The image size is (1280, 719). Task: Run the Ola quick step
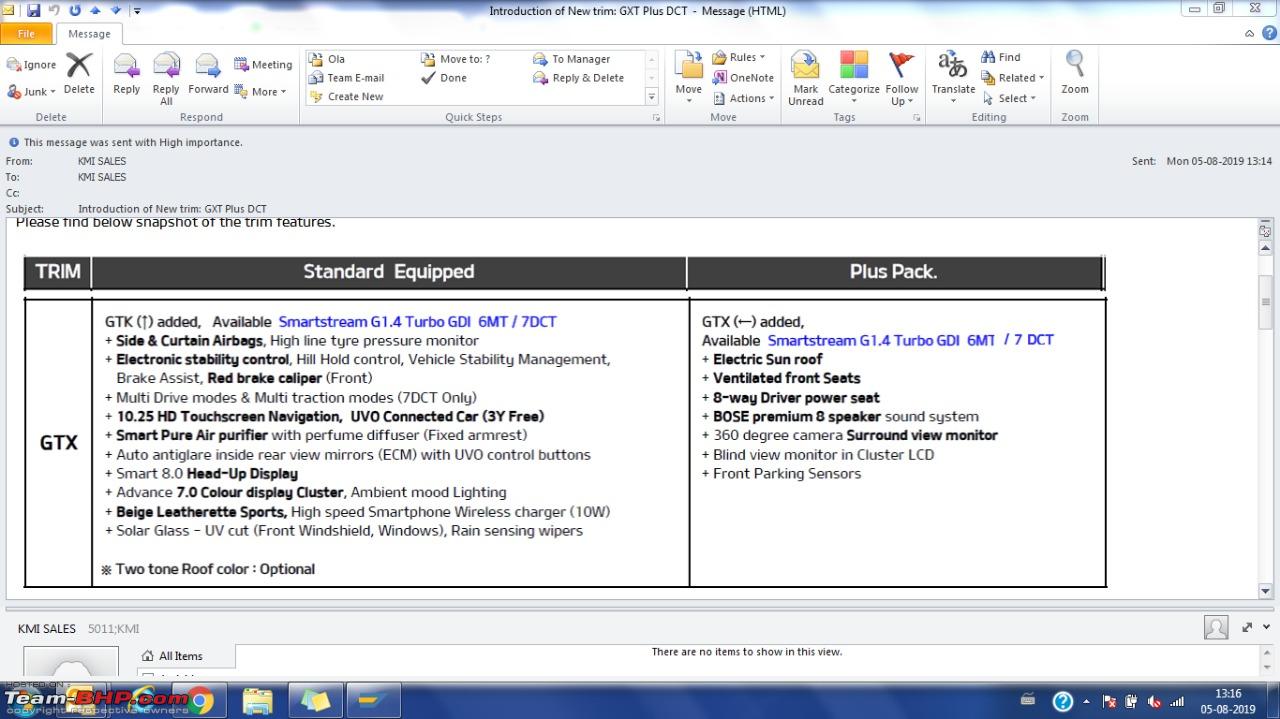point(328,59)
